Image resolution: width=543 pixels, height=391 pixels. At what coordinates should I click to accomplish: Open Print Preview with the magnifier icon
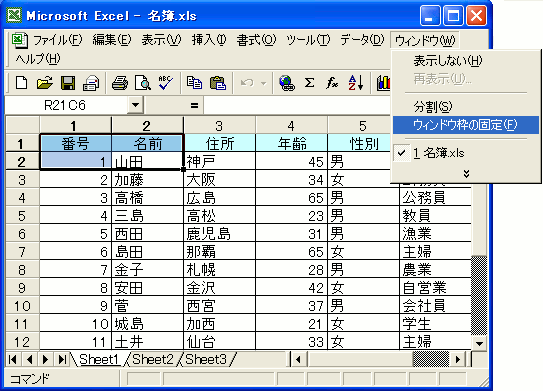click(x=142, y=83)
